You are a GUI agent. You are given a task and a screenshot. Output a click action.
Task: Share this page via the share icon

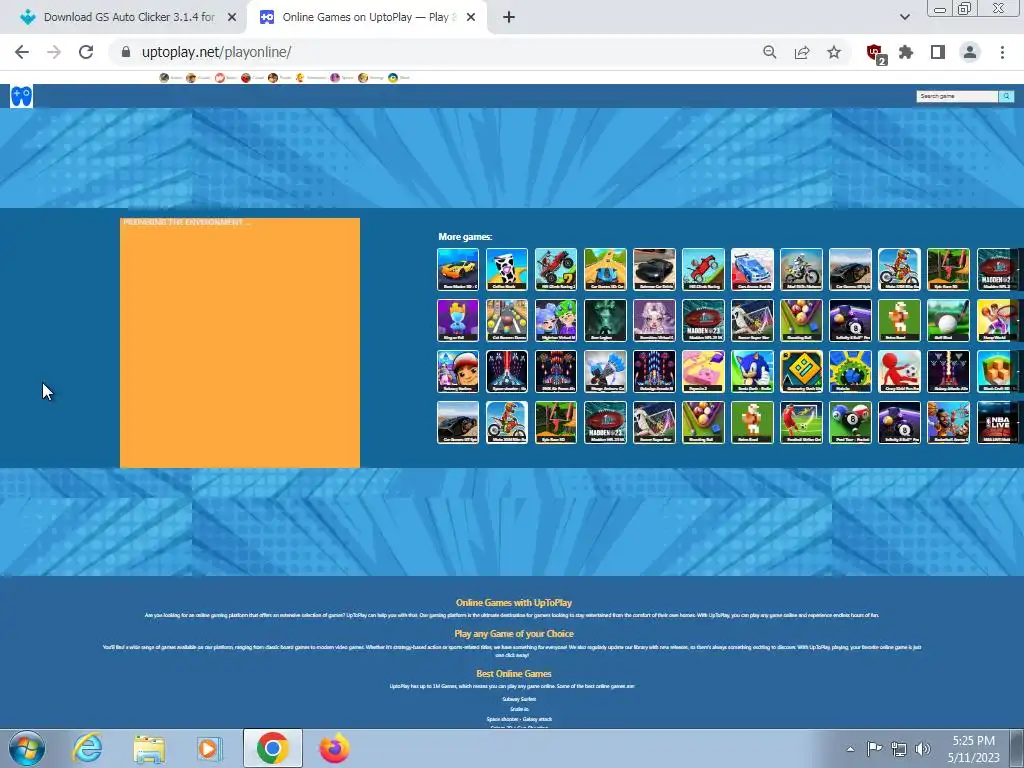click(x=802, y=52)
